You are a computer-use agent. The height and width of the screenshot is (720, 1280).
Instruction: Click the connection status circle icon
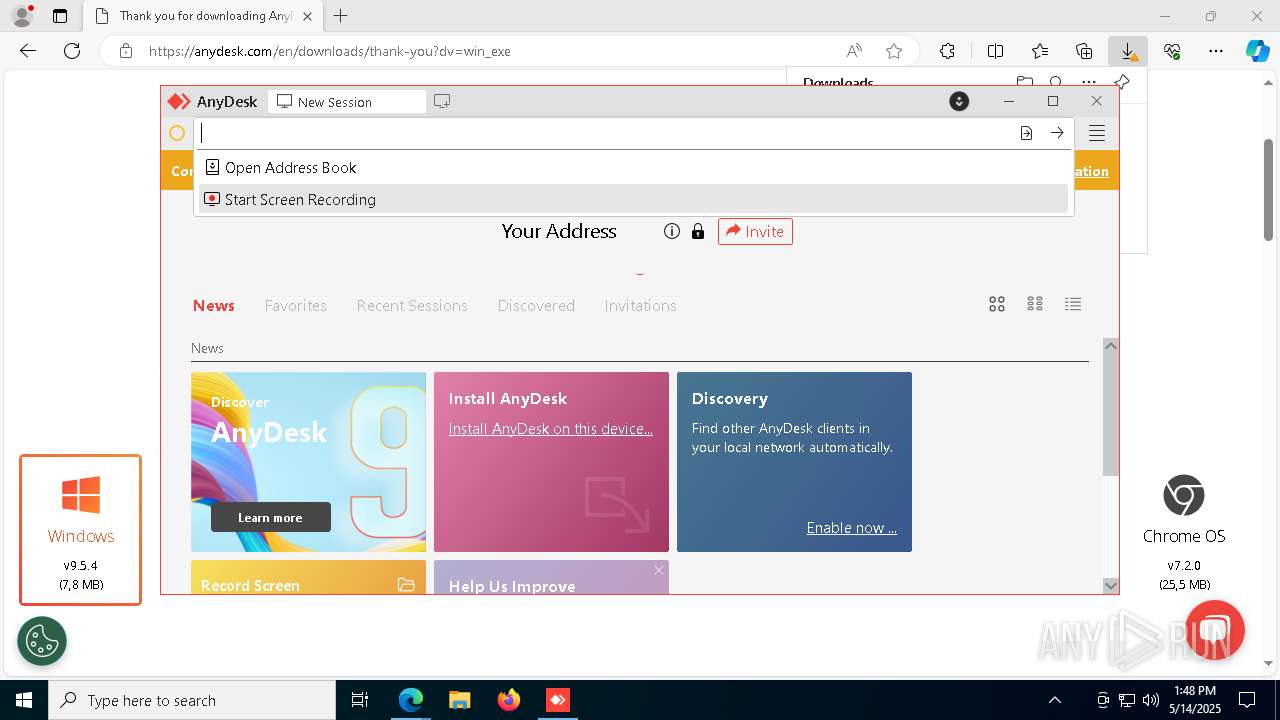click(177, 133)
